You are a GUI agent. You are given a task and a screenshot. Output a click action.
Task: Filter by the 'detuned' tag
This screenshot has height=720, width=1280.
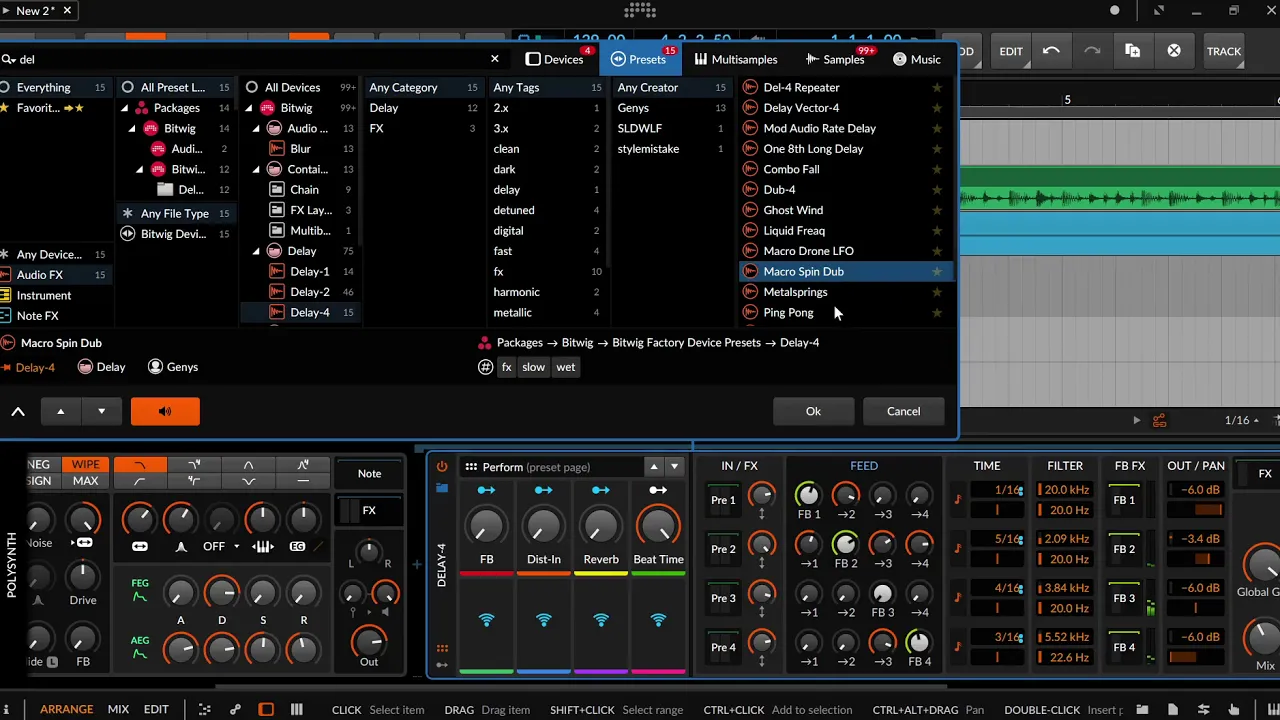pos(546,210)
